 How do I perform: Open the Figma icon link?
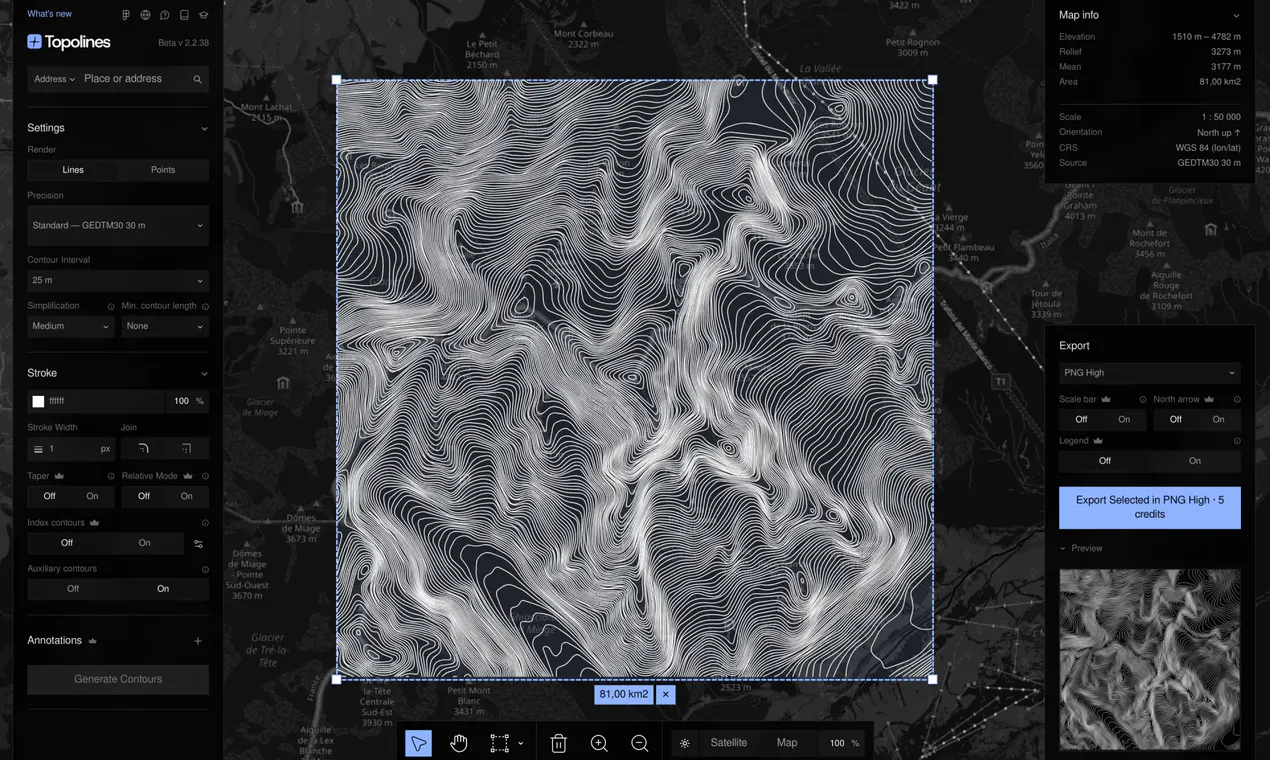point(126,15)
